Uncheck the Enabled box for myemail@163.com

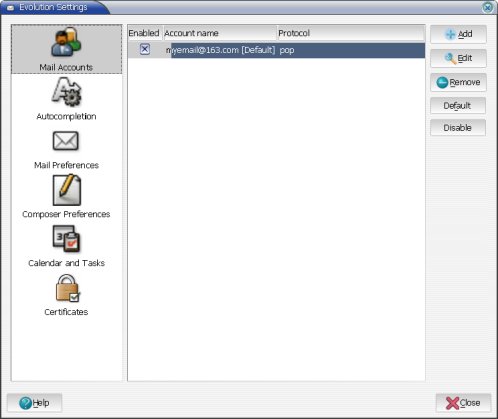click(145, 49)
